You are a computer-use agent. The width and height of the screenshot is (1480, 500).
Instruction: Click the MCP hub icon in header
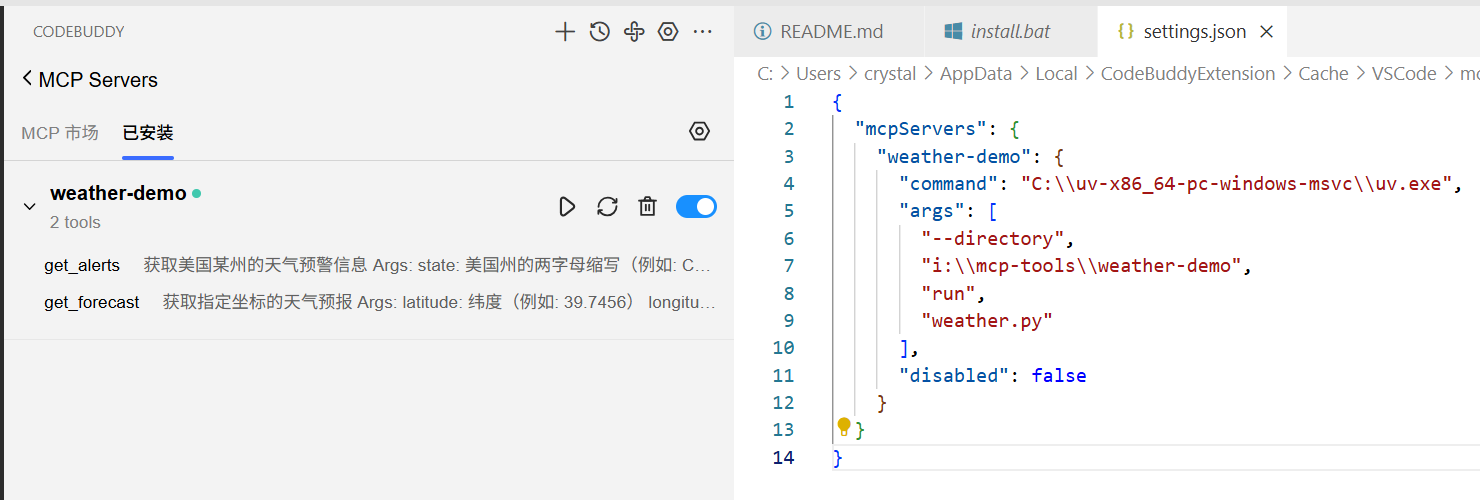633,32
